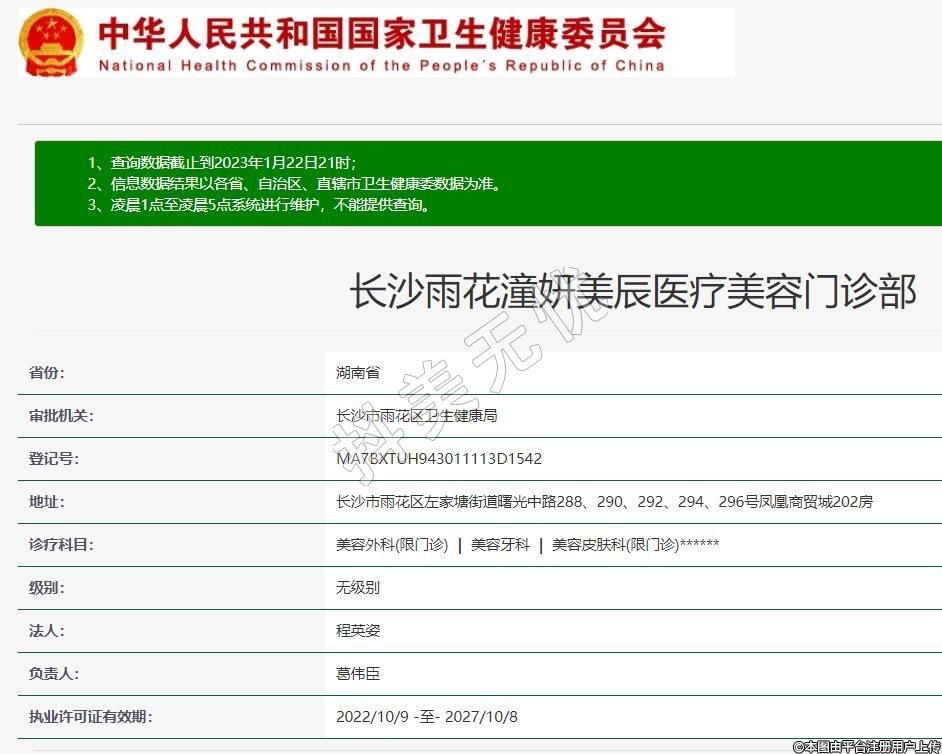The image size is (942, 754).
Task: Click the 中华人民共和国国家卫生健康委员会 header title
Action: pos(381,34)
